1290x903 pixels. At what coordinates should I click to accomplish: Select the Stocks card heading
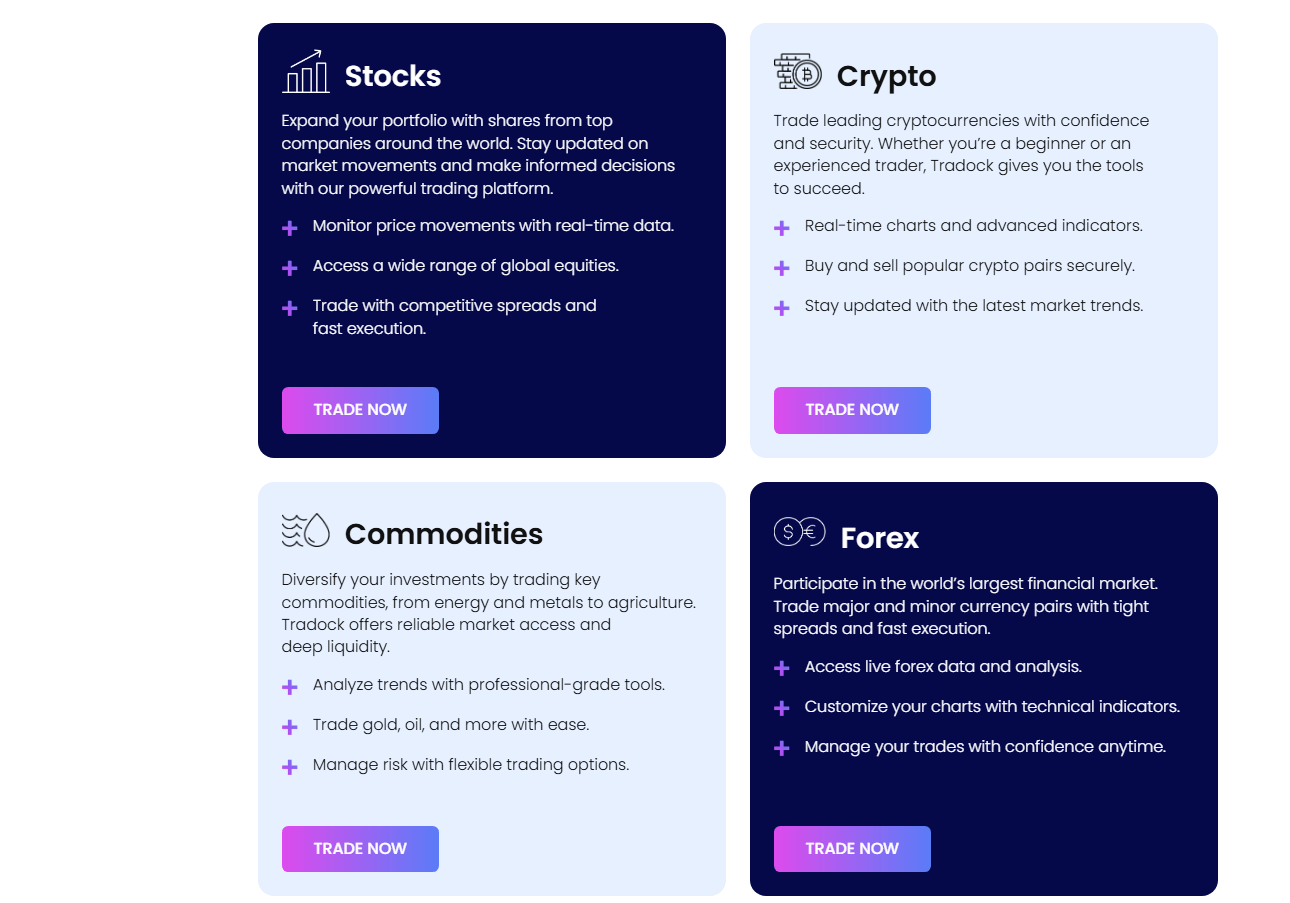tap(393, 76)
